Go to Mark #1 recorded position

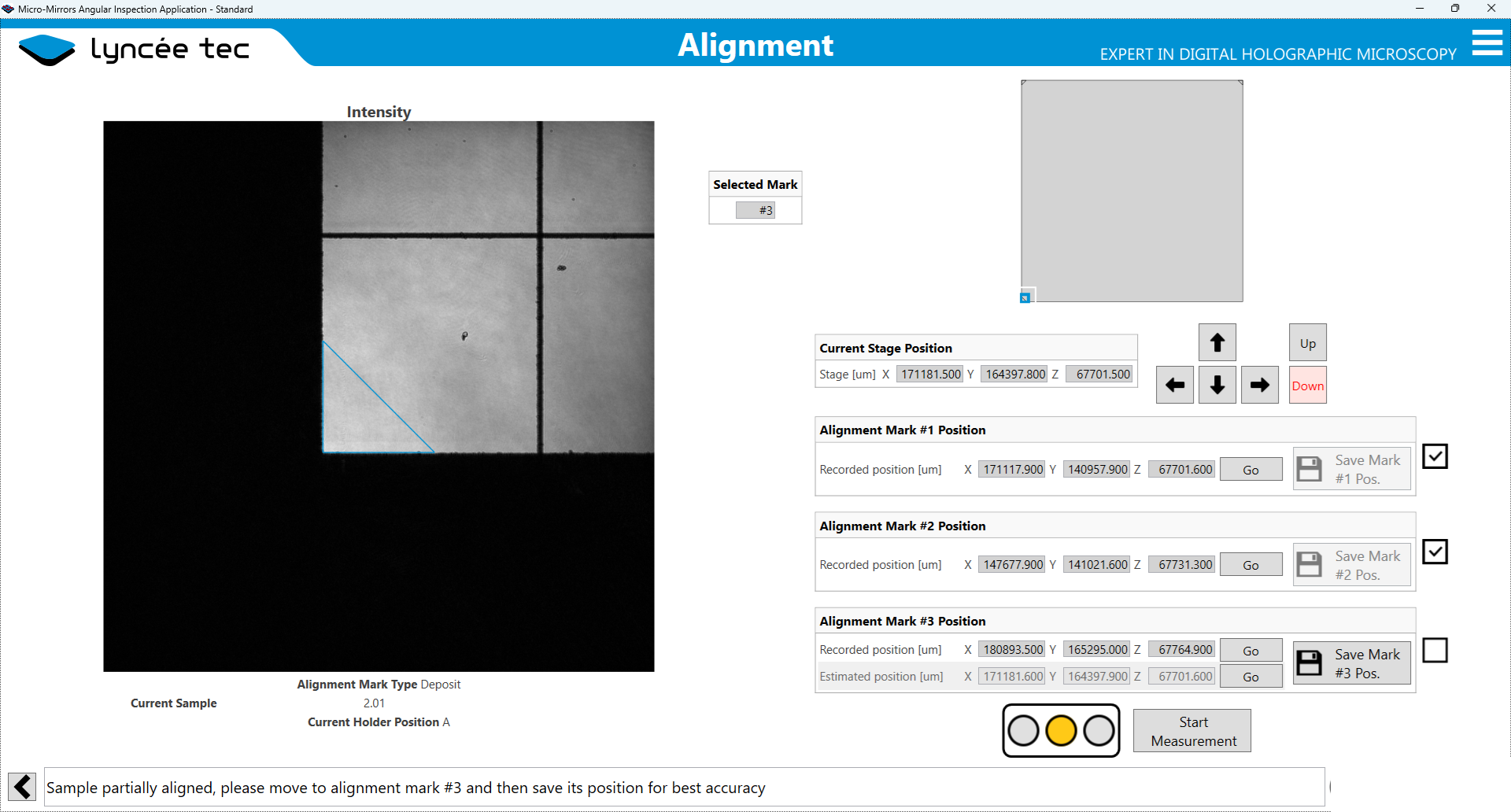tap(1251, 470)
